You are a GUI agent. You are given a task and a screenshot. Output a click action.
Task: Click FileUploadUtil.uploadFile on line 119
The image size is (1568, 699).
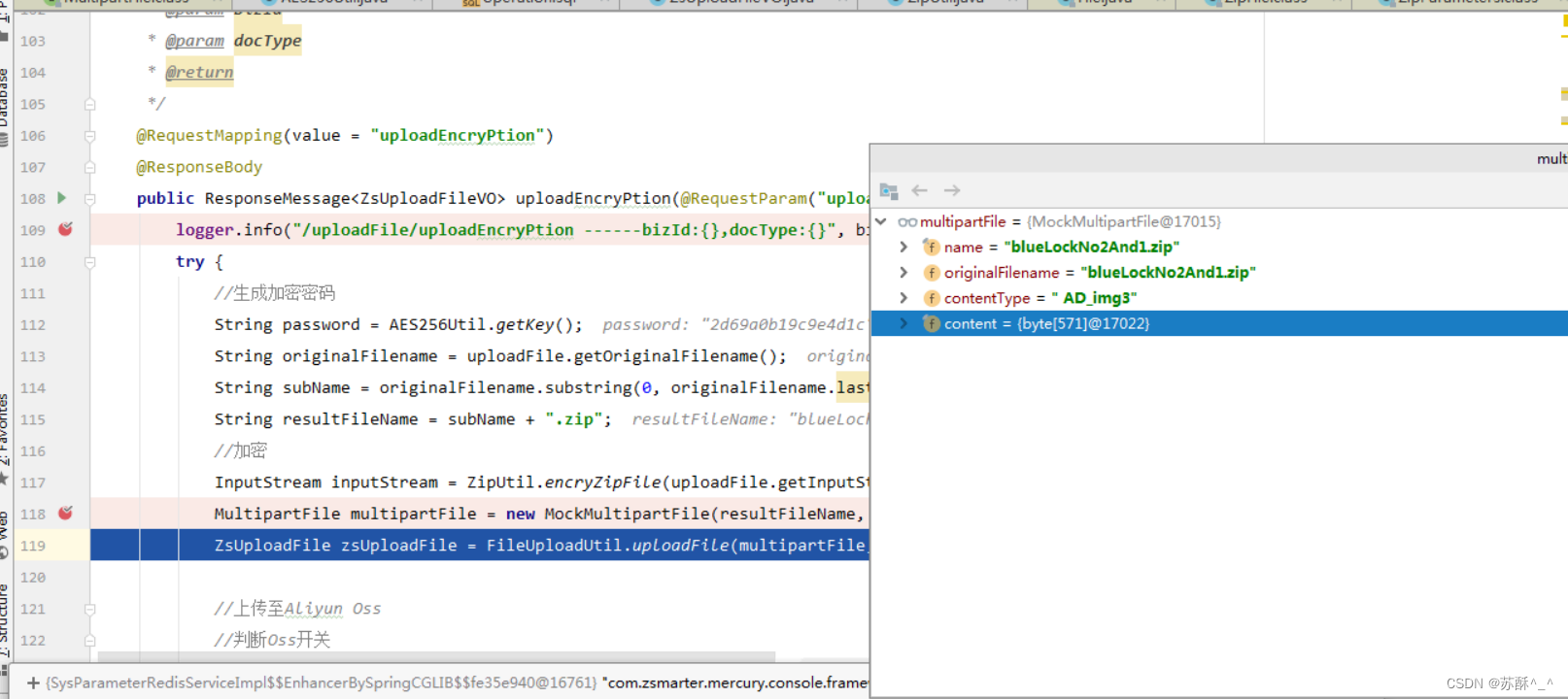pos(607,546)
